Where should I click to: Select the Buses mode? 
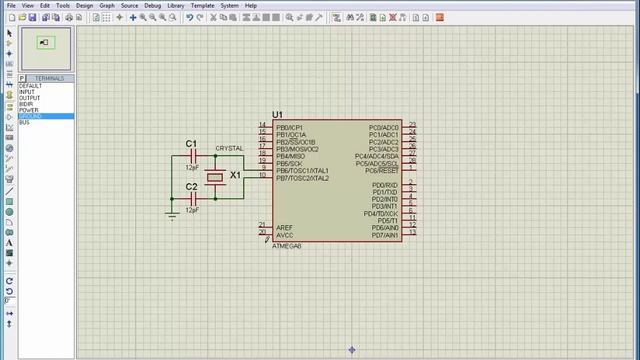tap(9, 84)
